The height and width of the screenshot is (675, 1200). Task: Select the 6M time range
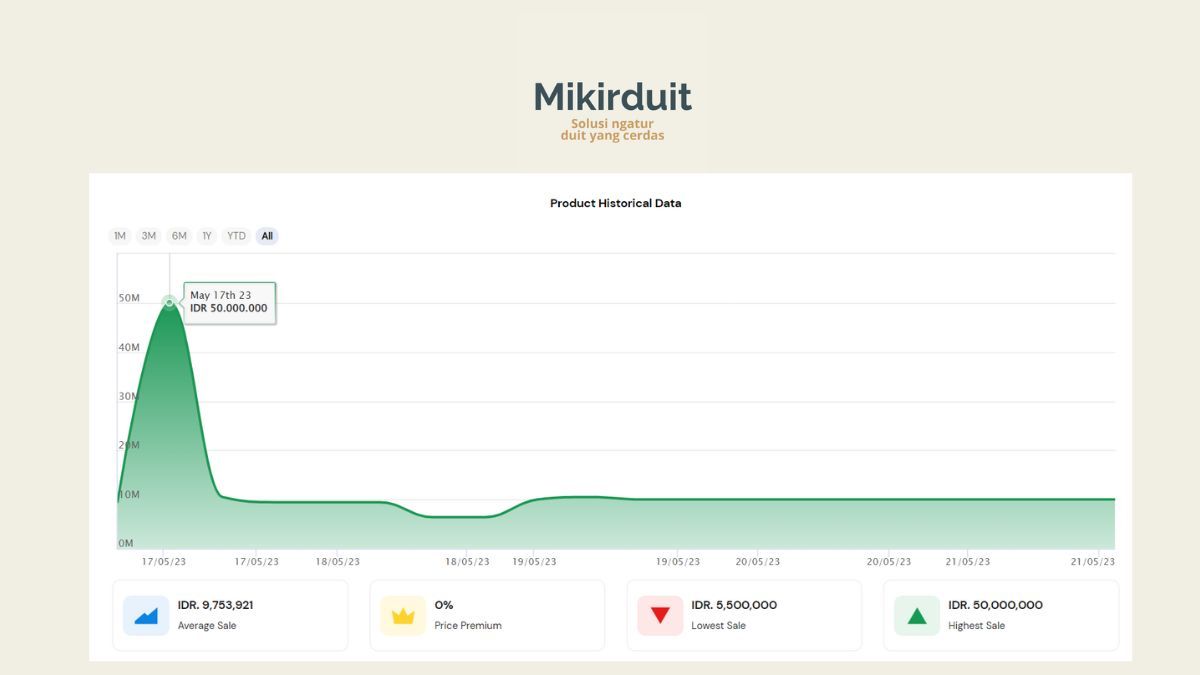[179, 236]
